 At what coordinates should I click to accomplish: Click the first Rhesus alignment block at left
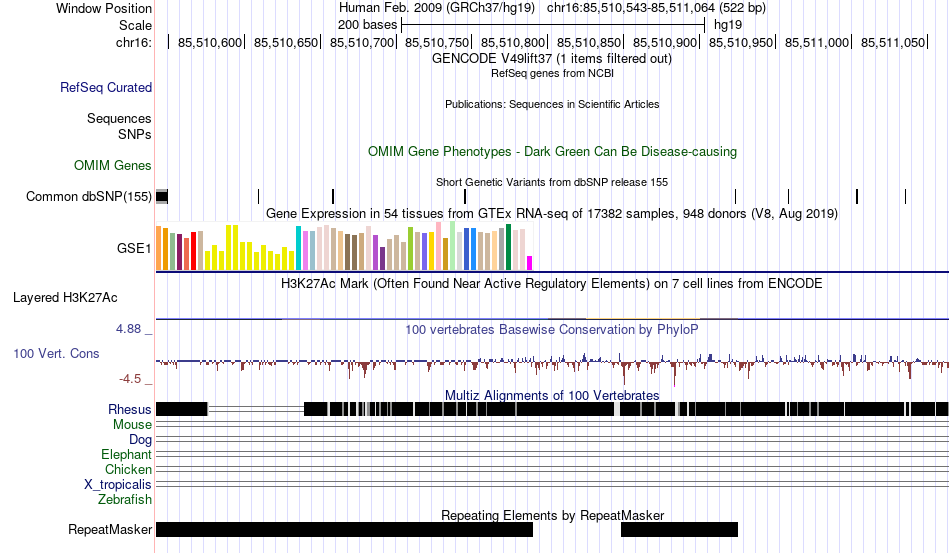(x=182, y=409)
